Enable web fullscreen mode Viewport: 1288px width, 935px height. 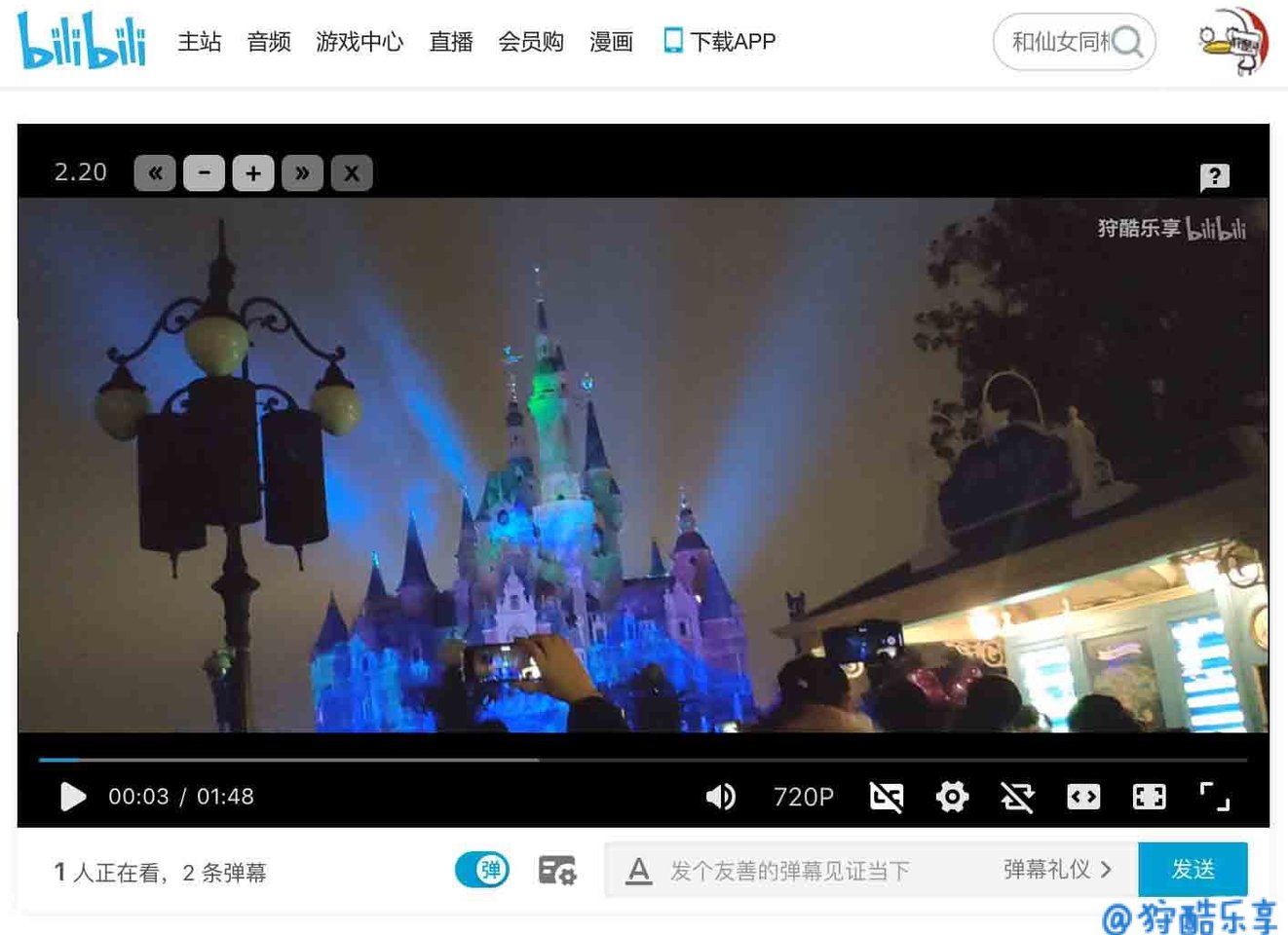[x=1150, y=797]
